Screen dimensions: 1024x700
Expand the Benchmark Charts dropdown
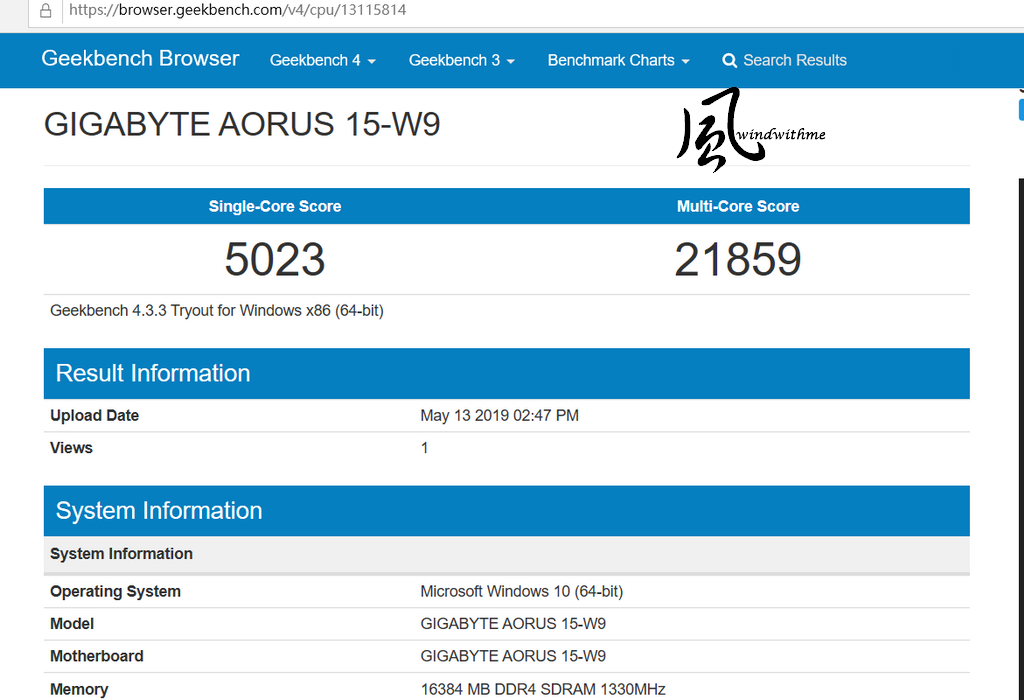coord(618,60)
